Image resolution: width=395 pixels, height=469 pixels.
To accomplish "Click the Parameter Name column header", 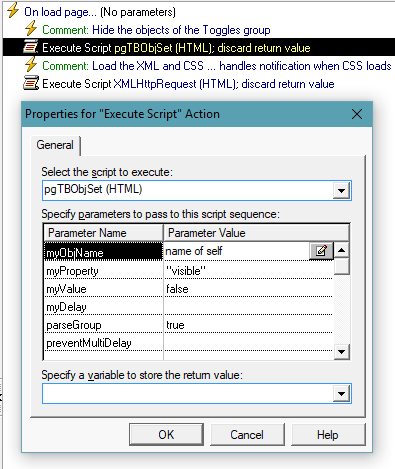I will click(103, 233).
